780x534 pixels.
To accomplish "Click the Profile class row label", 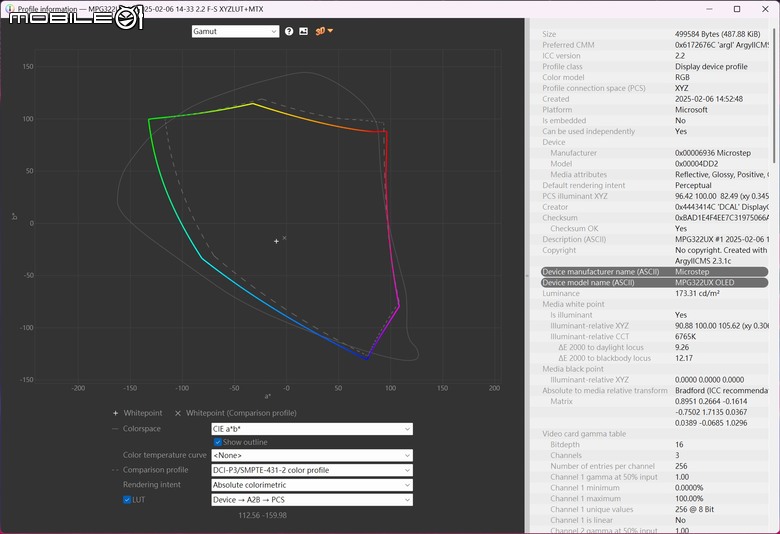I will (x=562, y=67).
